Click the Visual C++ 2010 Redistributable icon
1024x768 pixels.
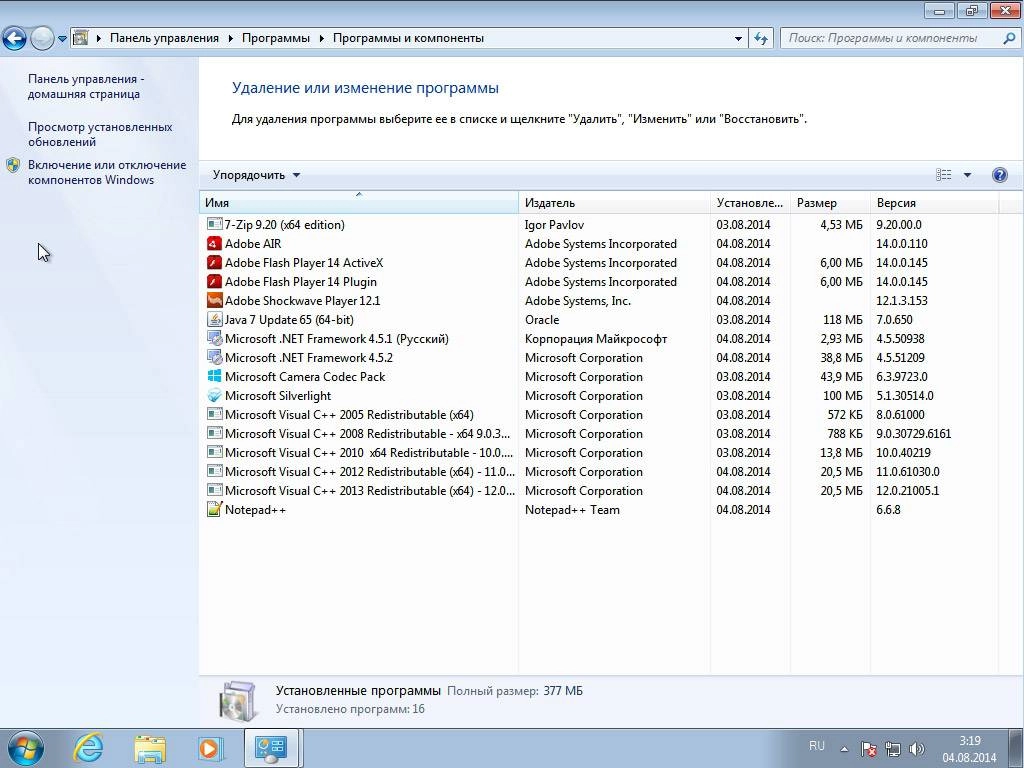click(214, 452)
